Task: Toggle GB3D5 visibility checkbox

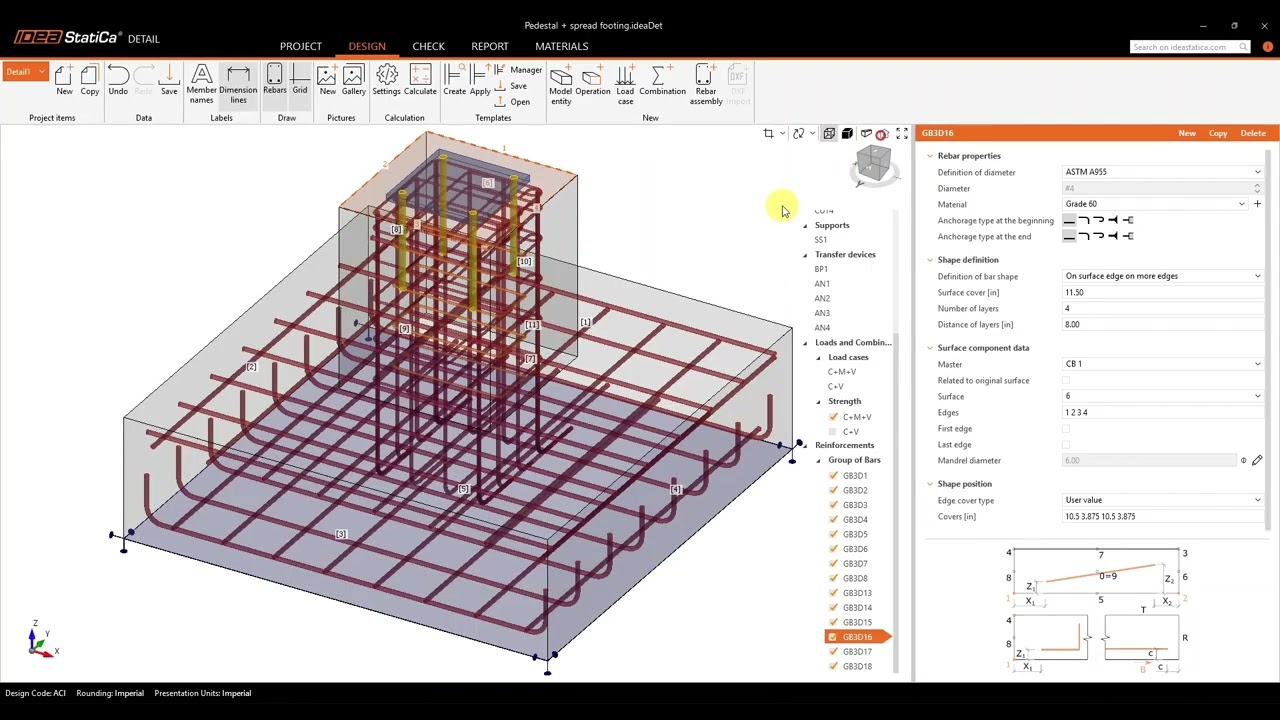Action: pyautogui.click(x=833, y=534)
